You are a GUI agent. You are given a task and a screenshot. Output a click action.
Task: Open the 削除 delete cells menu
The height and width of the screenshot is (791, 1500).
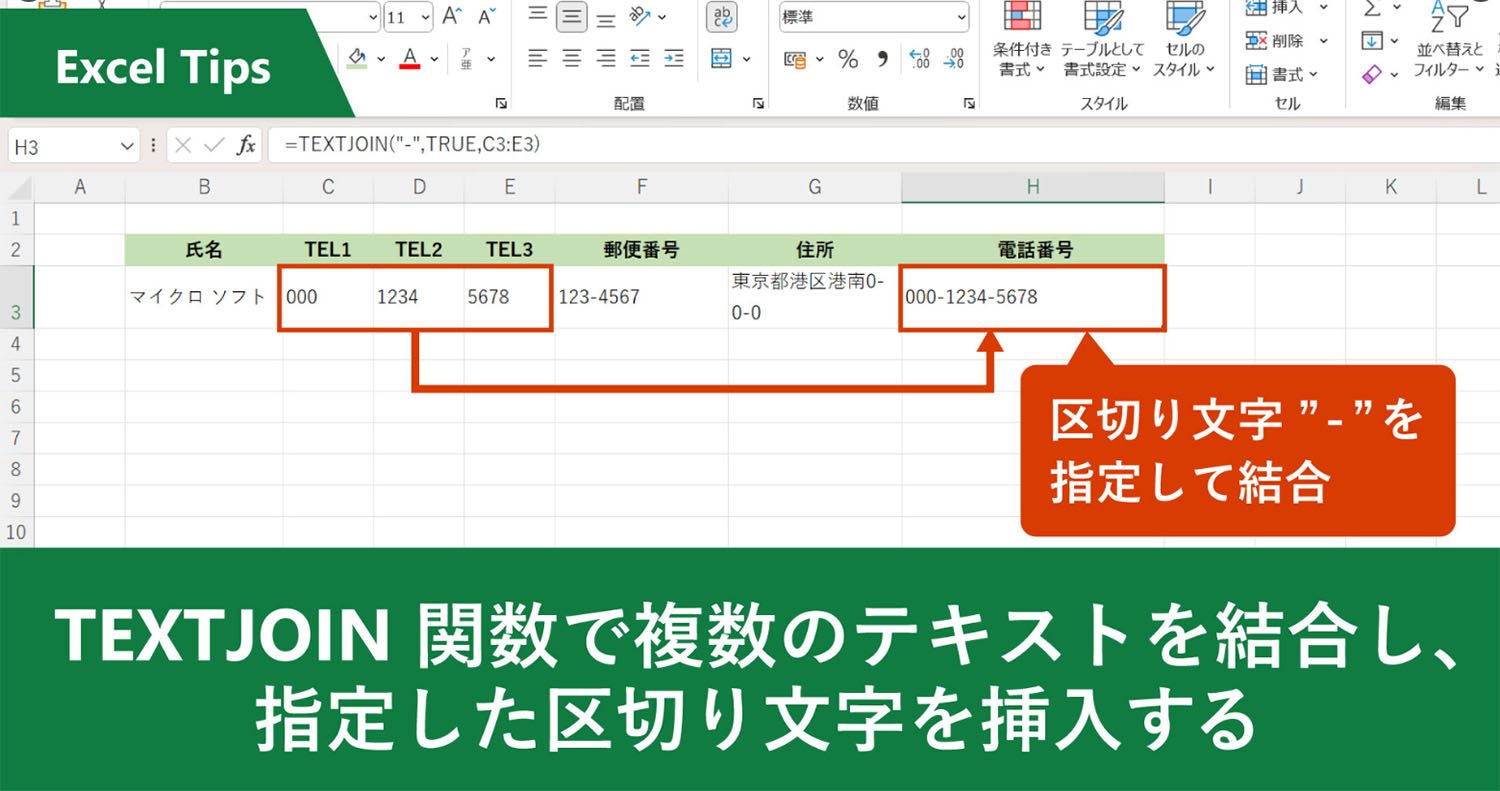tap(1287, 41)
